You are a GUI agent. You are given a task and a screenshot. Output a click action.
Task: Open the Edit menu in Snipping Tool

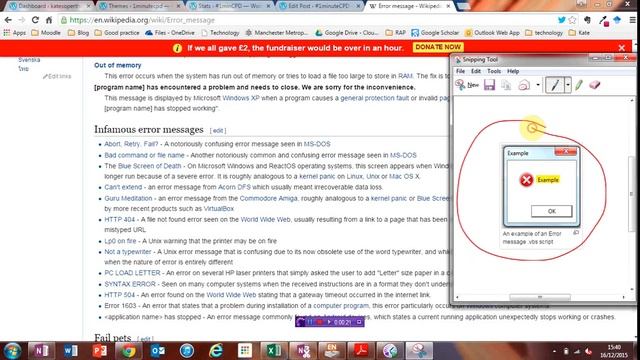pos(476,71)
